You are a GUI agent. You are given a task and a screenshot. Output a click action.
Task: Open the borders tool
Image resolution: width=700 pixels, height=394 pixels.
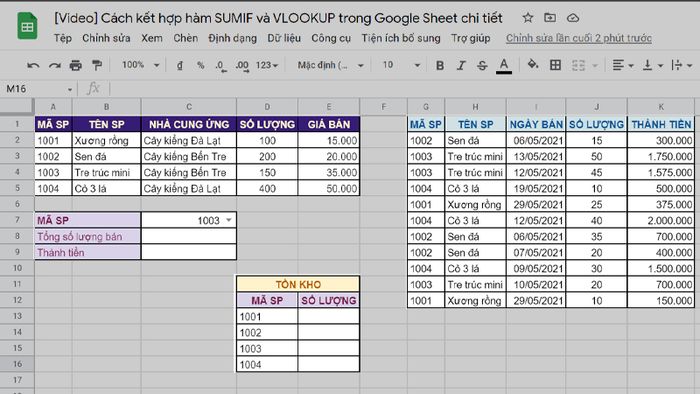pyautogui.click(x=555, y=65)
